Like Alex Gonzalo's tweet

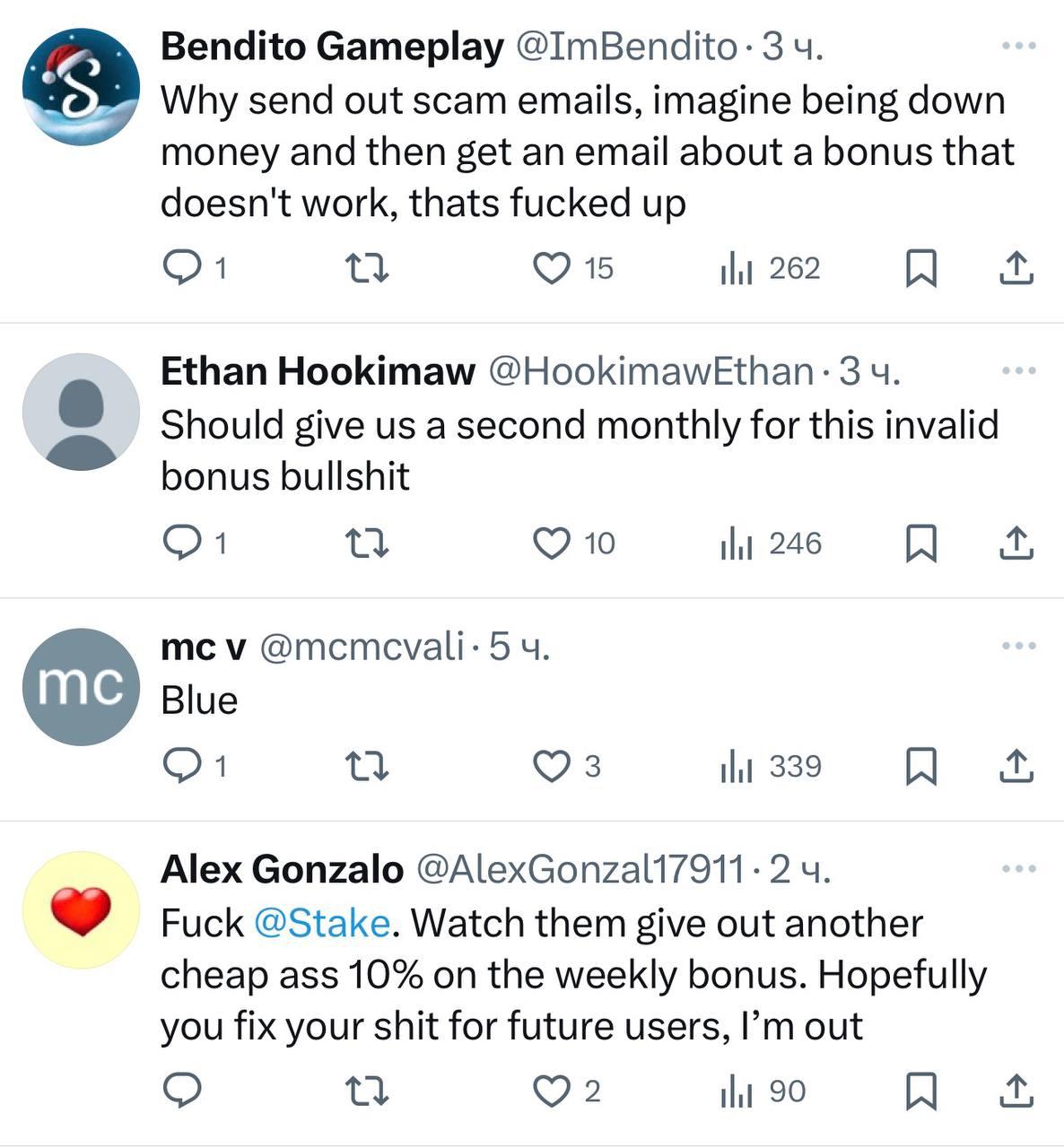[x=552, y=1091]
